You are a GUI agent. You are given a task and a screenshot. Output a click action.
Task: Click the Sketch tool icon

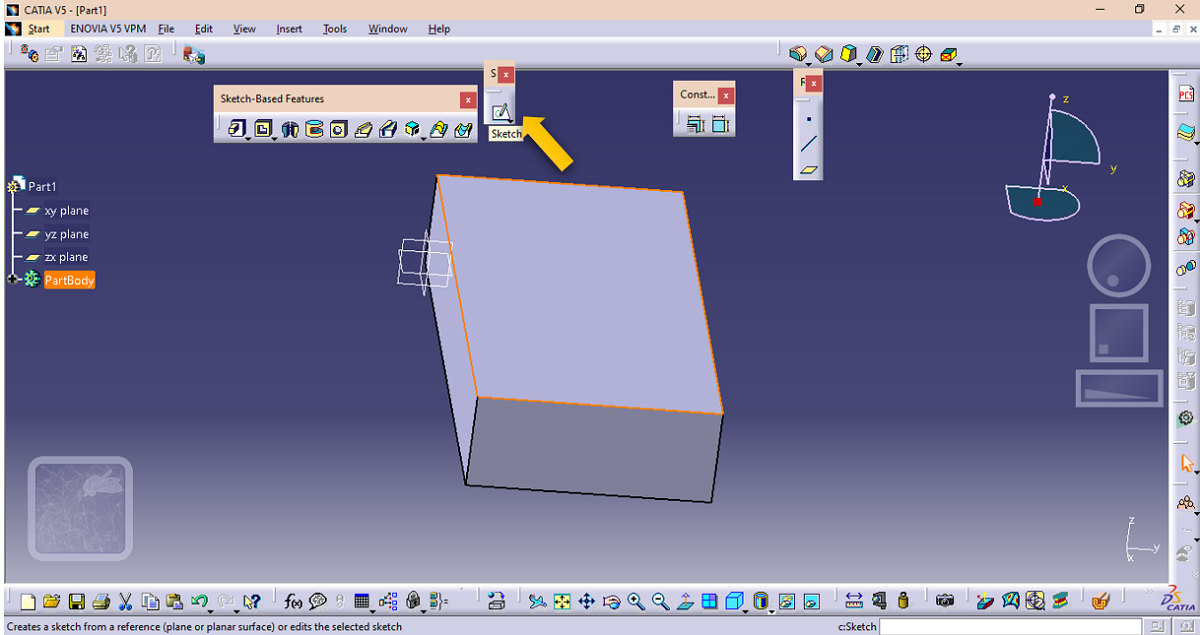coord(501,112)
